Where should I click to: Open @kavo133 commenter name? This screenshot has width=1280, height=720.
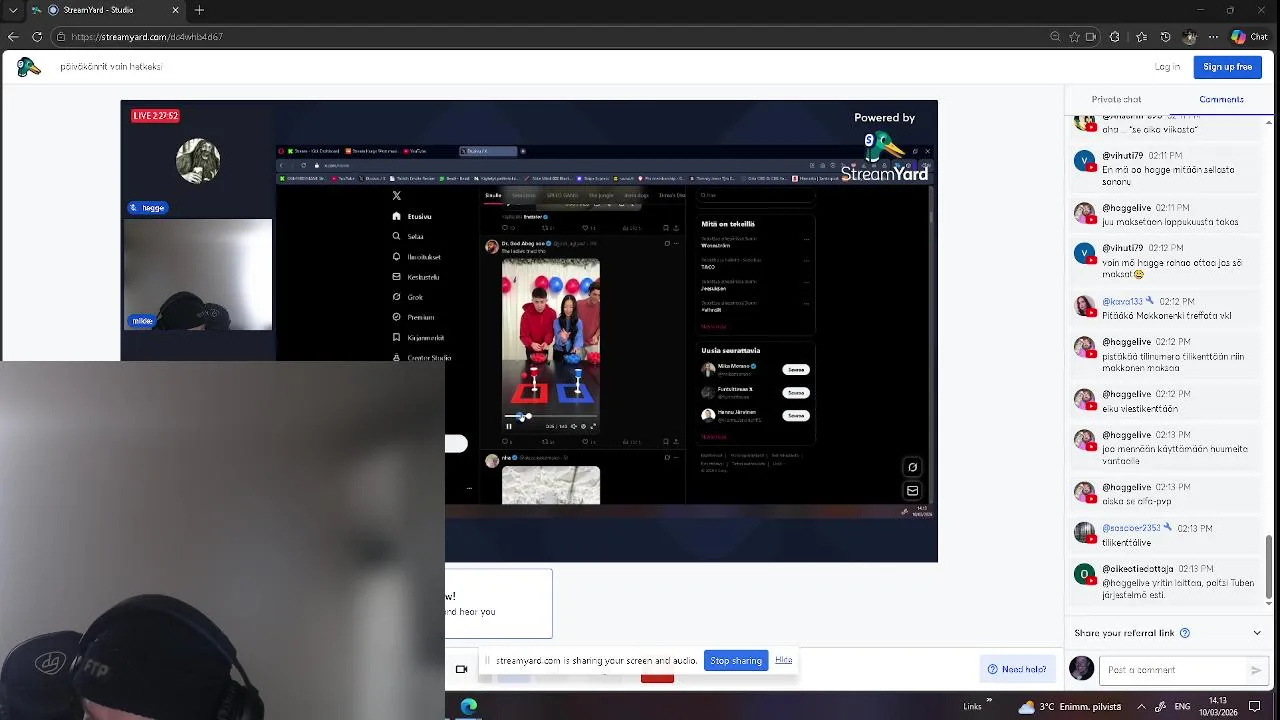[1122, 301]
